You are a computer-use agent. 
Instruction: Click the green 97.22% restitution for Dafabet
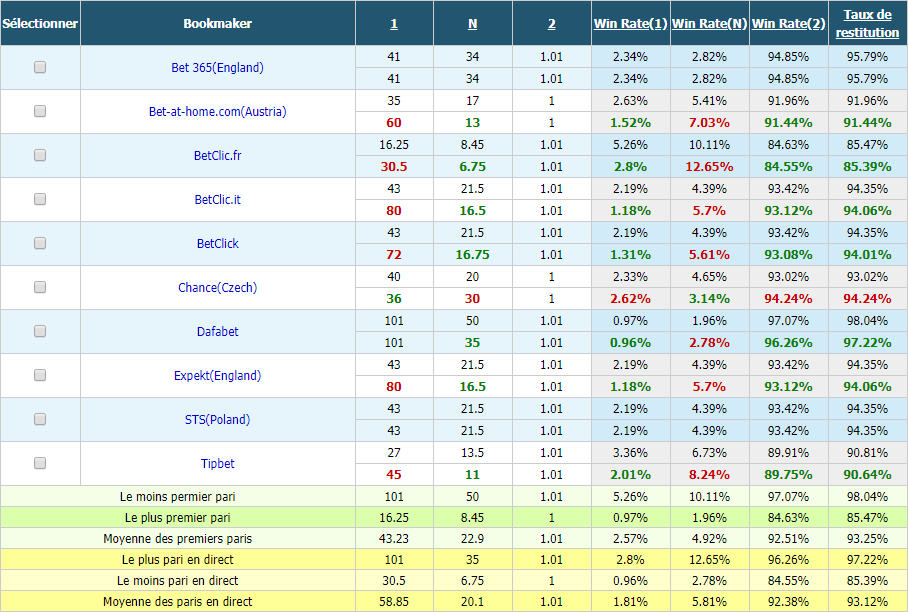(867, 343)
